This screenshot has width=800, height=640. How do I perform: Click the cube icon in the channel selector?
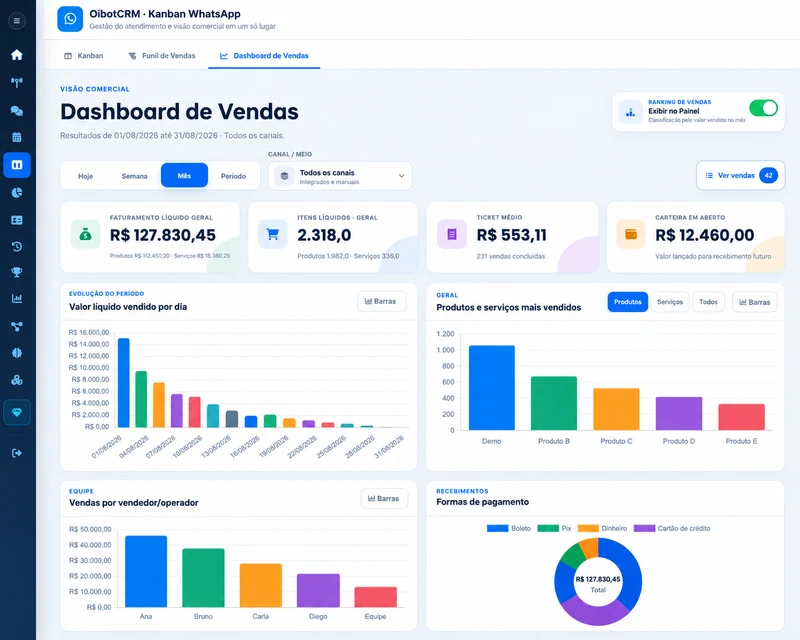pyautogui.click(x=284, y=176)
